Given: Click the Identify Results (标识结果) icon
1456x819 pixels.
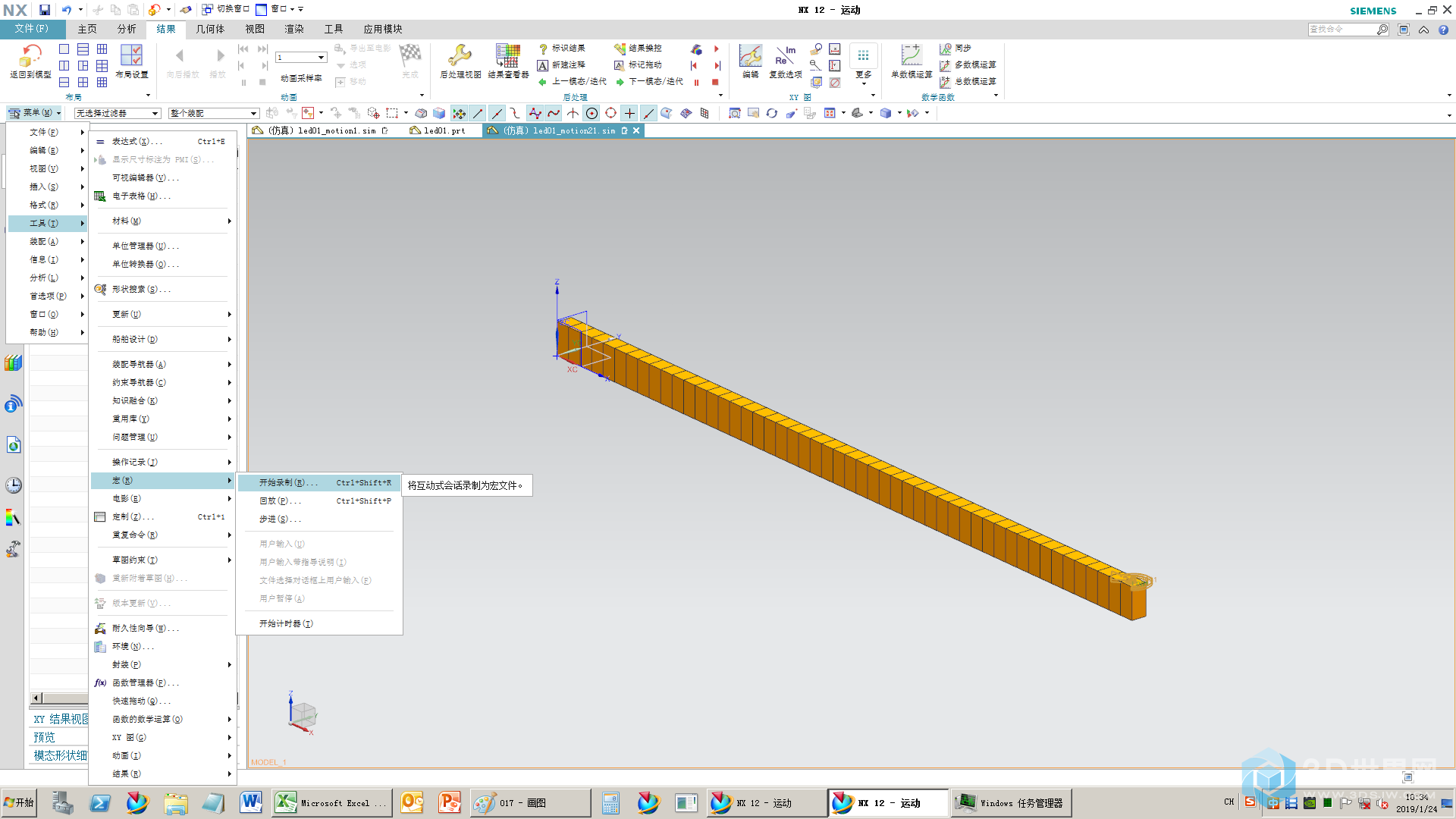Looking at the screenshot, I should point(543,49).
